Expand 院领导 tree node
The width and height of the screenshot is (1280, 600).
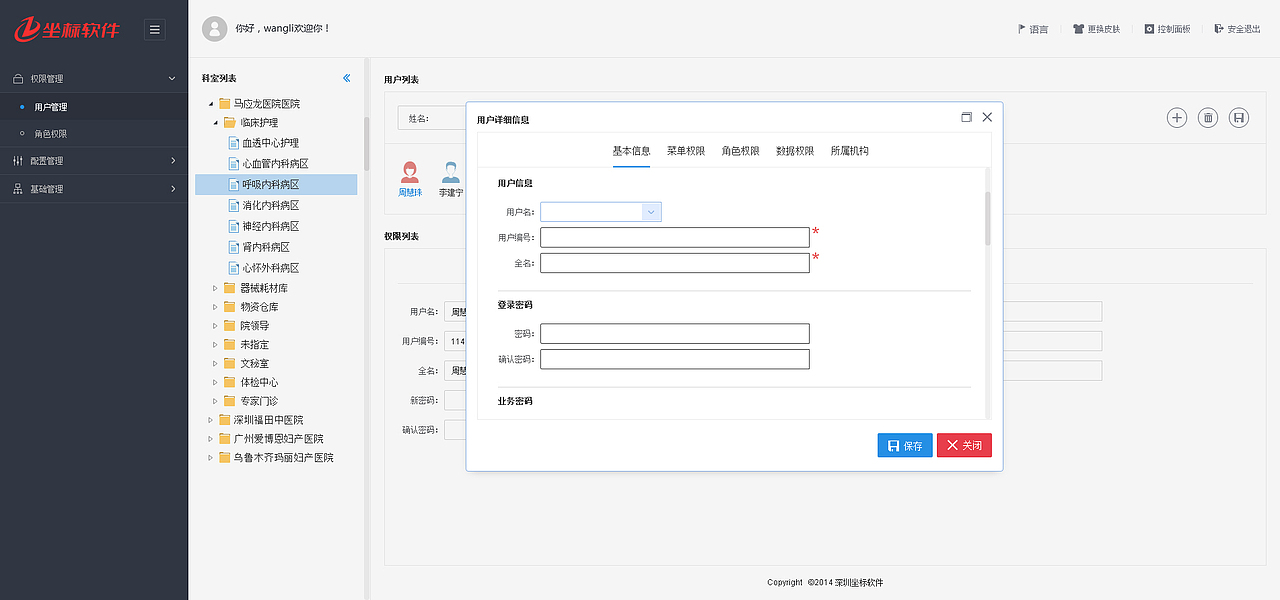coord(215,326)
